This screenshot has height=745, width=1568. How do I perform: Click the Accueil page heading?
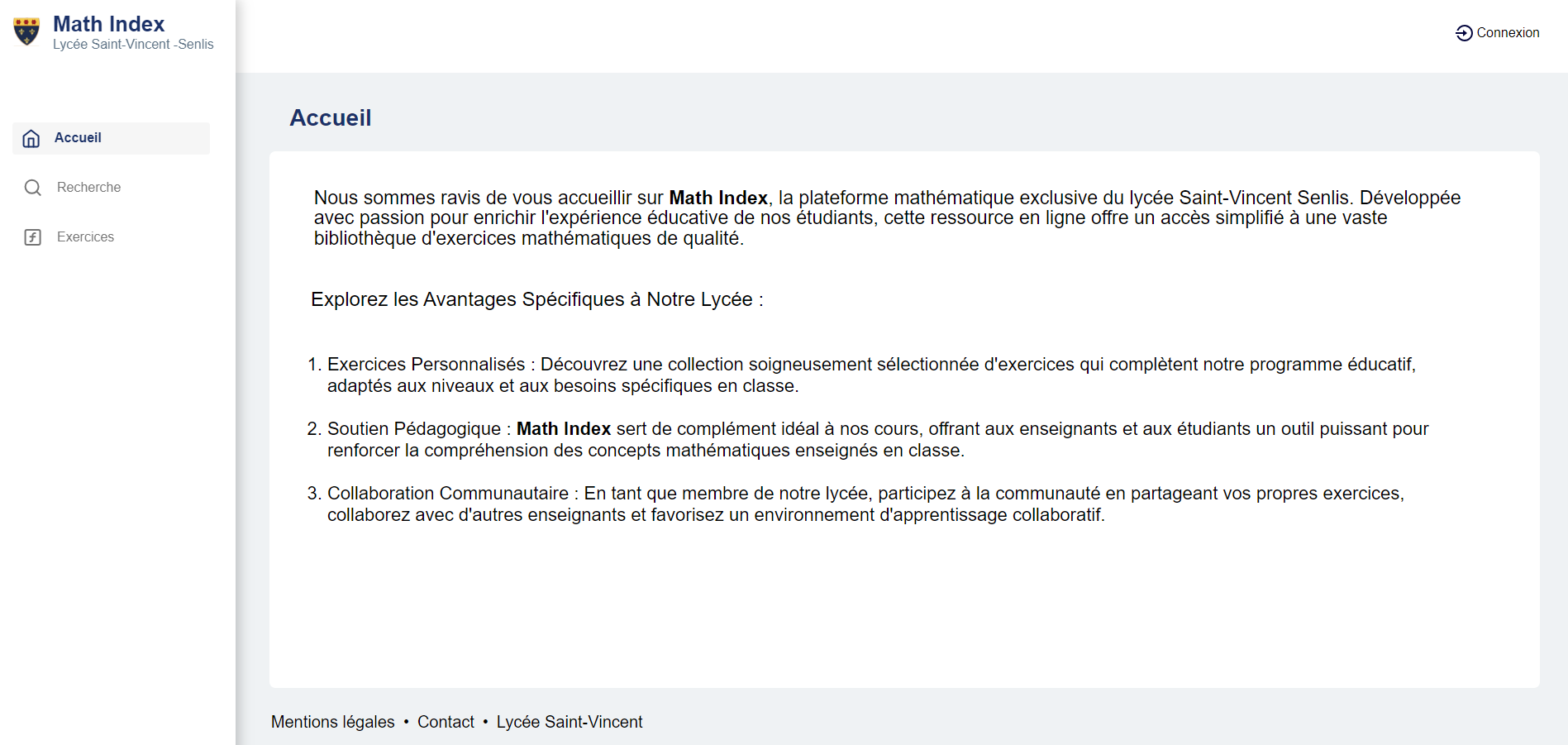[x=331, y=118]
